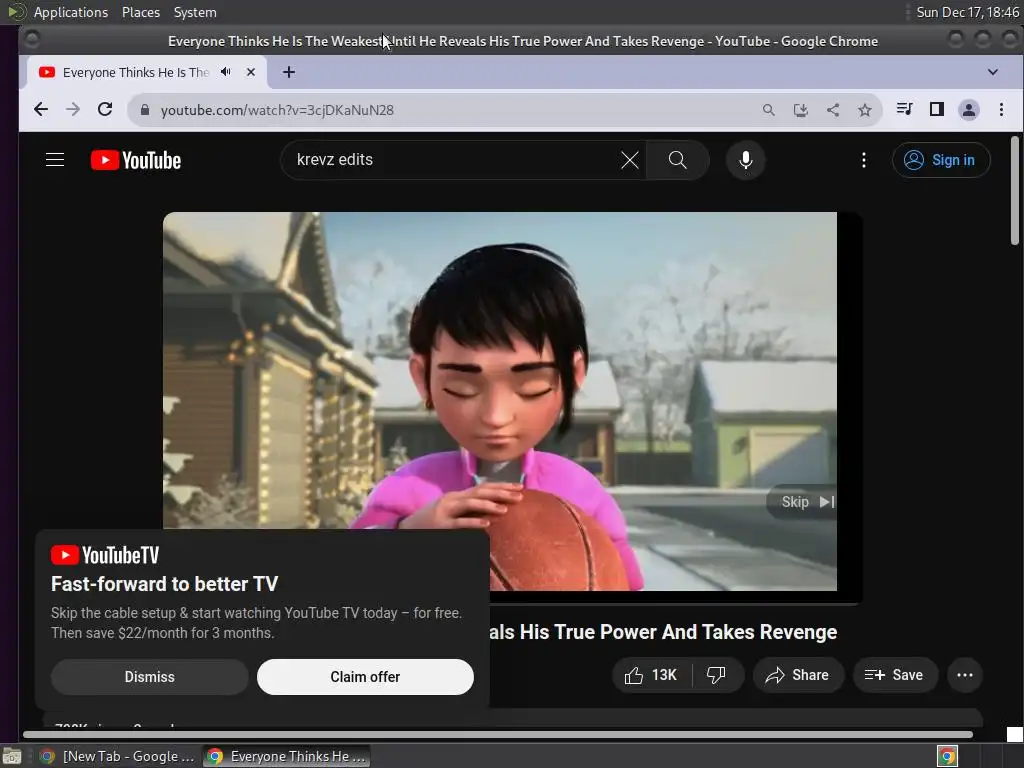Open a new tab with plus button
This screenshot has height=768, width=1024.
tap(289, 72)
